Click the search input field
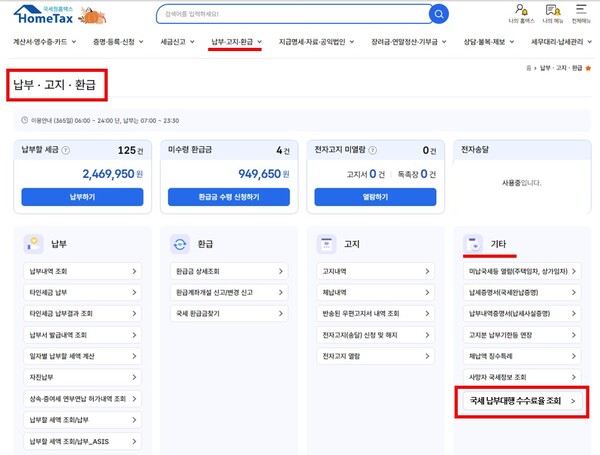 point(290,14)
